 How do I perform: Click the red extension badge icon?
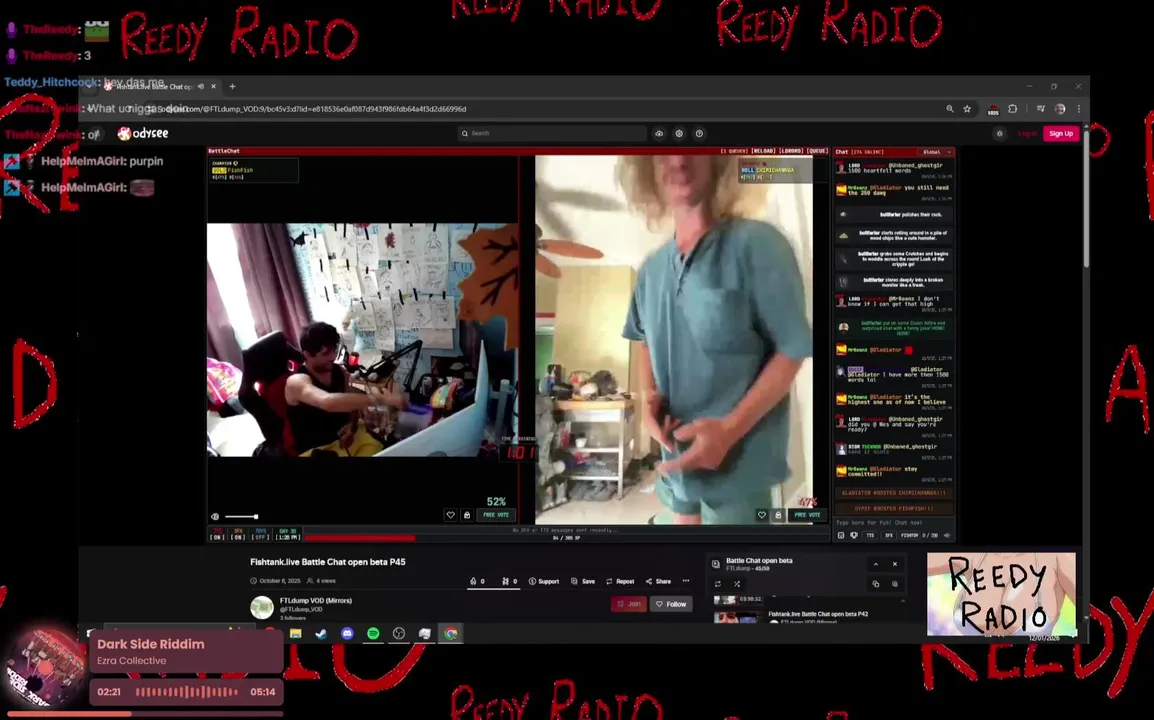993,110
